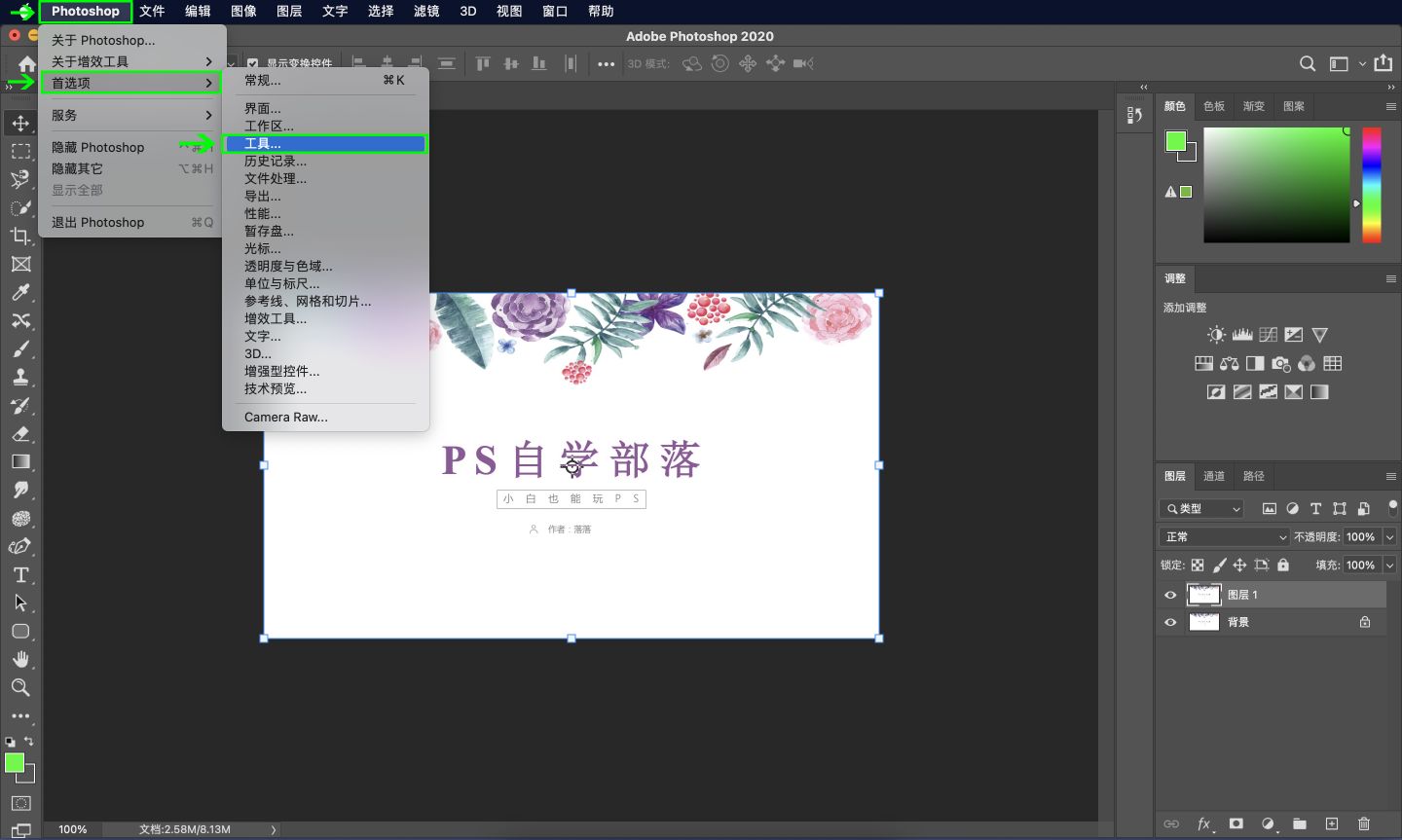Select the Crop tool in the toolbar
Viewport: 1402px width, 840px height.
[x=21, y=236]
